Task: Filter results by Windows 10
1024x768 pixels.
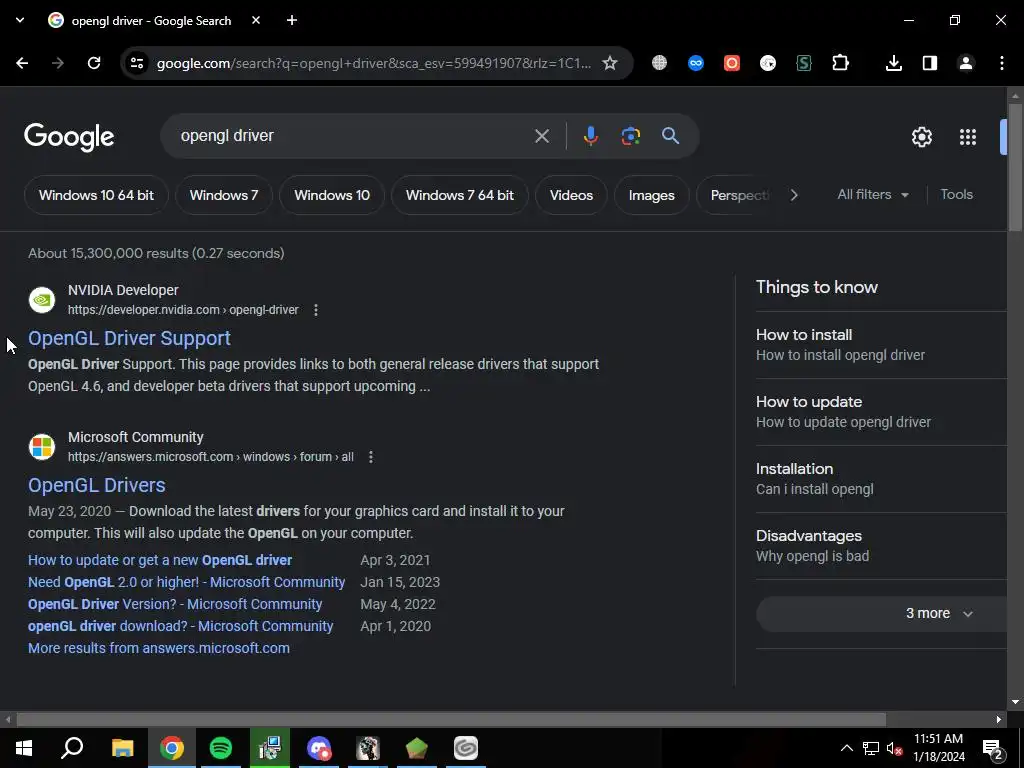Action: [332, 195]
